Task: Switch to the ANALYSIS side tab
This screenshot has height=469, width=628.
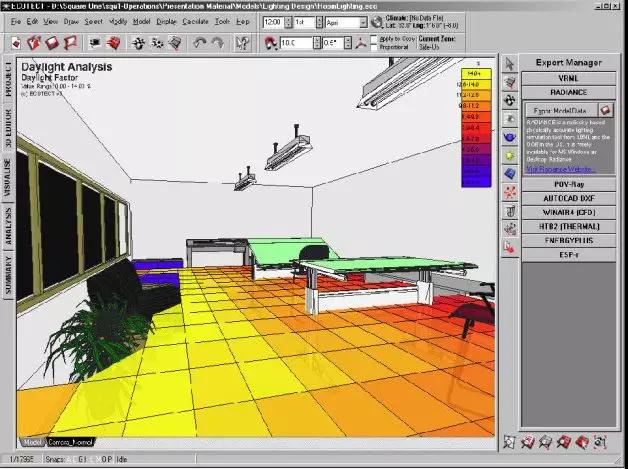Action: (8, 226)
